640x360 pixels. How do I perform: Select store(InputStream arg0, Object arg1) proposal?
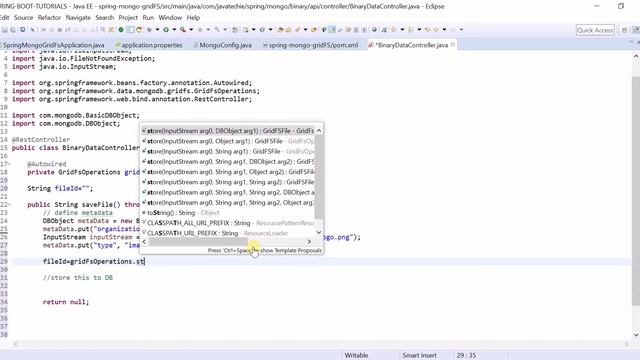coord(228,141)
